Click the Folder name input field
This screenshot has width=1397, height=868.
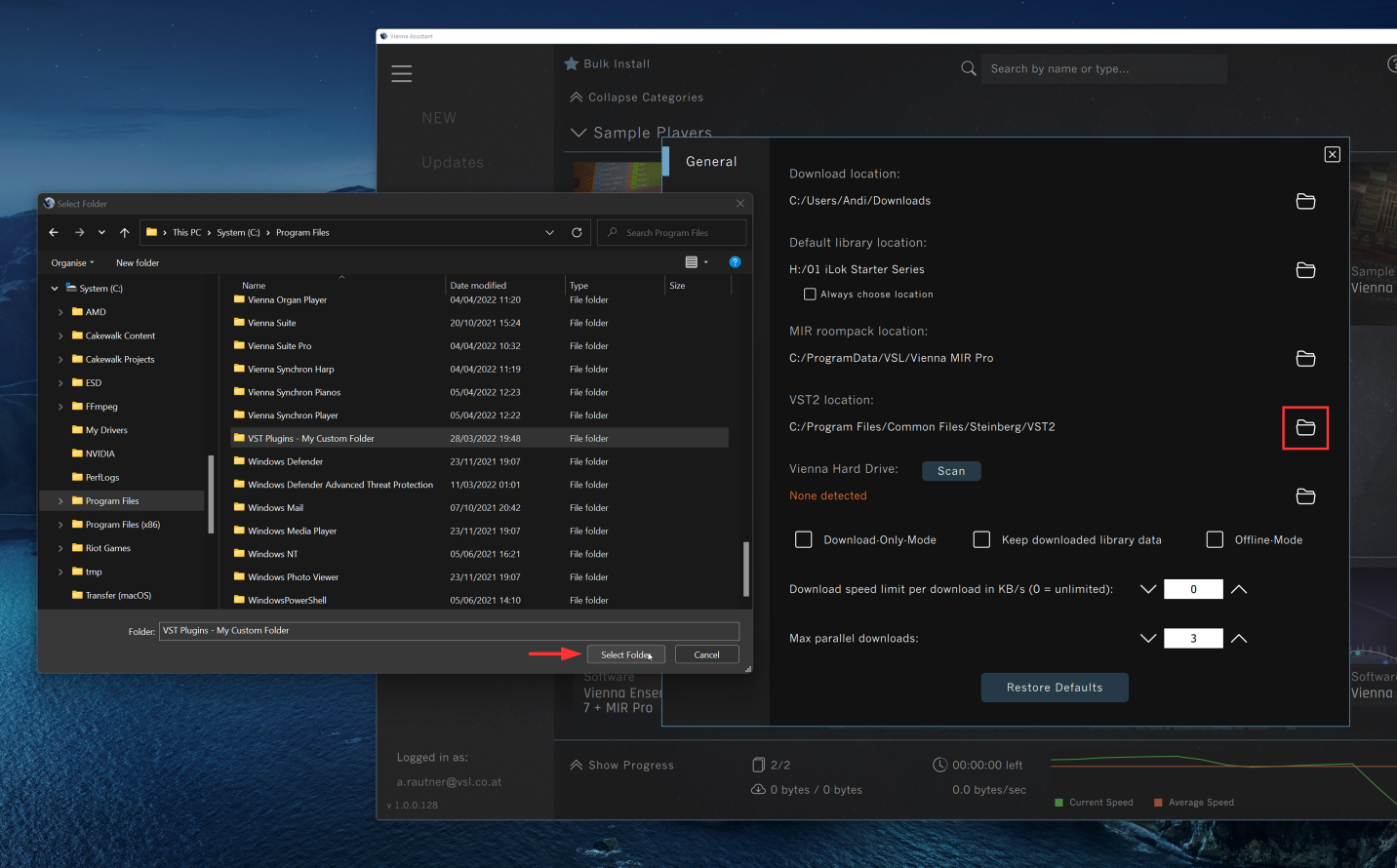click(x=449, y=631)
